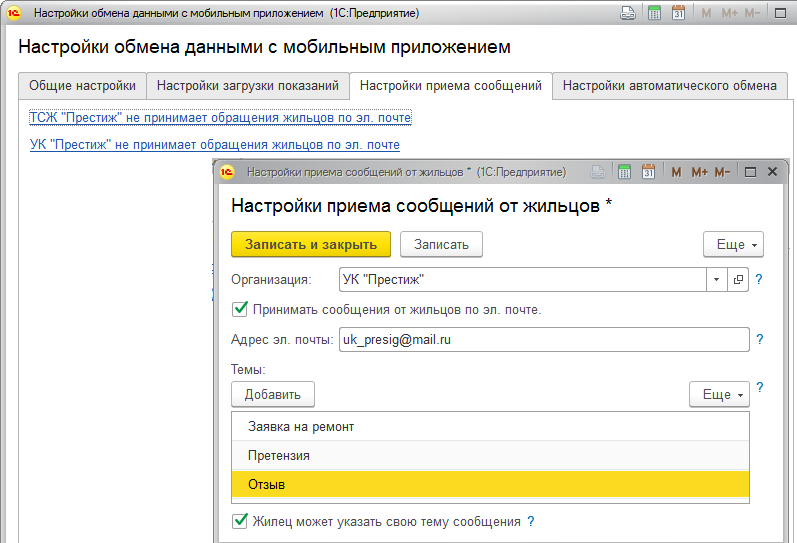
Task: Open the selected organization card via open icon
Action: click(738, 279)
